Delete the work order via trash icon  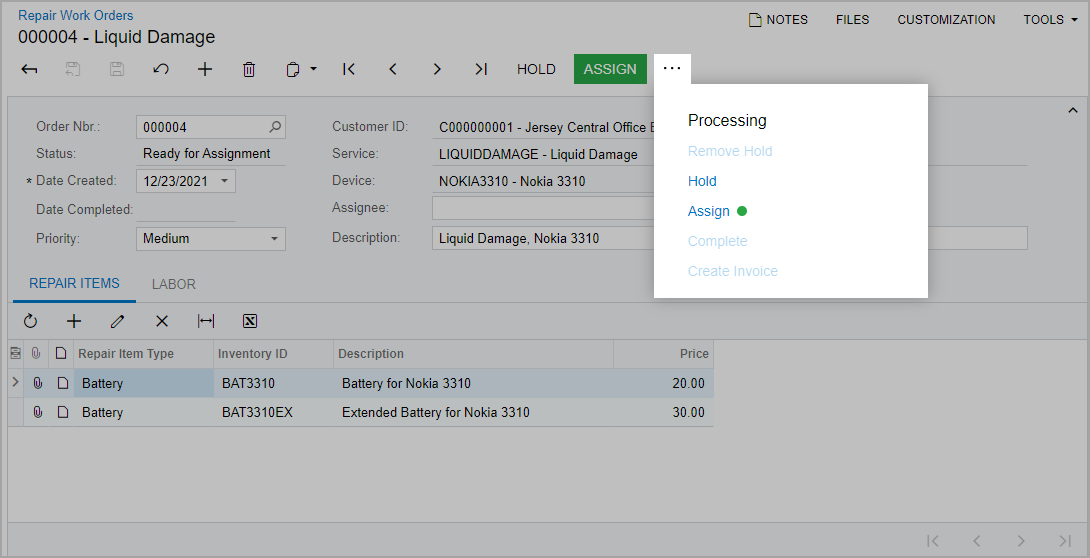249,69
